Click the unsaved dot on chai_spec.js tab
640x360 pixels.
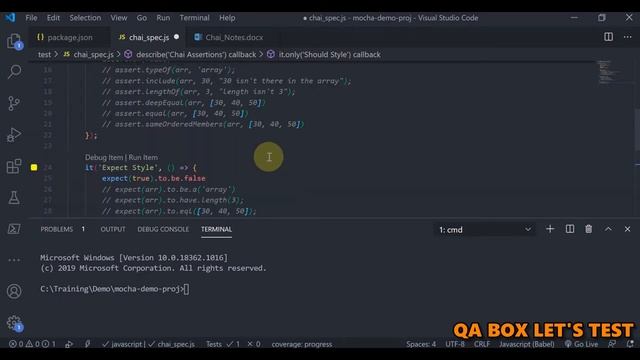[x=176, y=37]
